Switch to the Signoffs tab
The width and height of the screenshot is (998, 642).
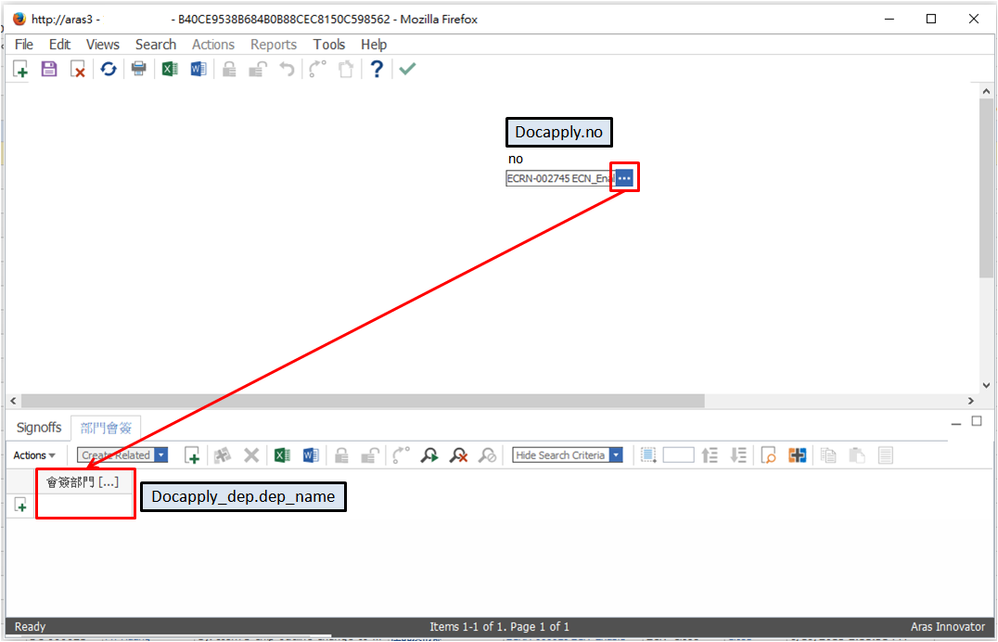pyautogui.click(x=39, y=427)
